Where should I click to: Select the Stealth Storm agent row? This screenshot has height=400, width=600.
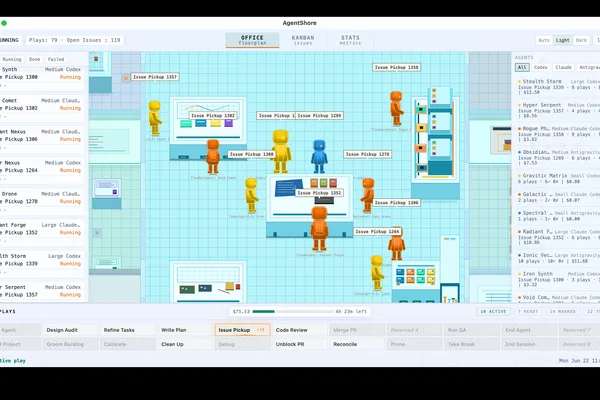tap(558, 87)
